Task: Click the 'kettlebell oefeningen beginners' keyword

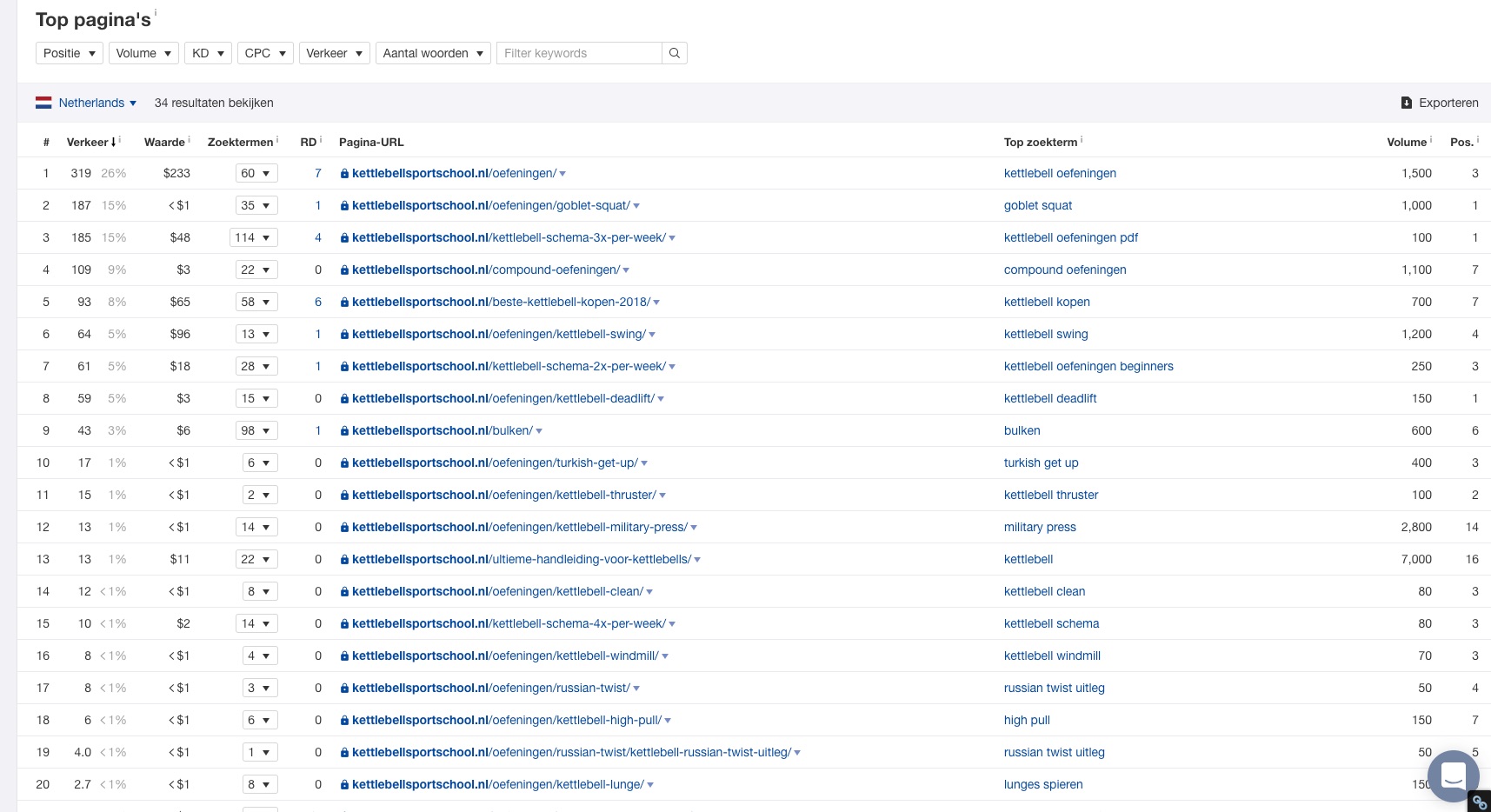Action: click(1088, 366)
